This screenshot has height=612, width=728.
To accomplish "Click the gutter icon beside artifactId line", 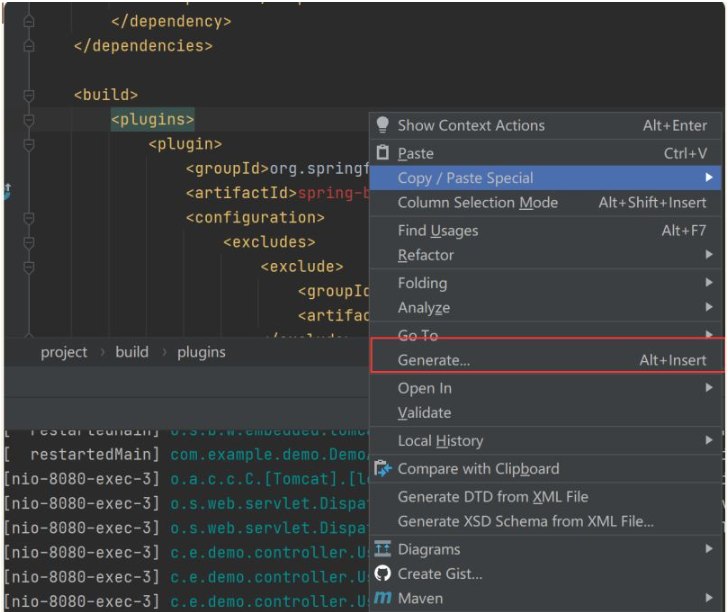I will [x=7, y=191].
